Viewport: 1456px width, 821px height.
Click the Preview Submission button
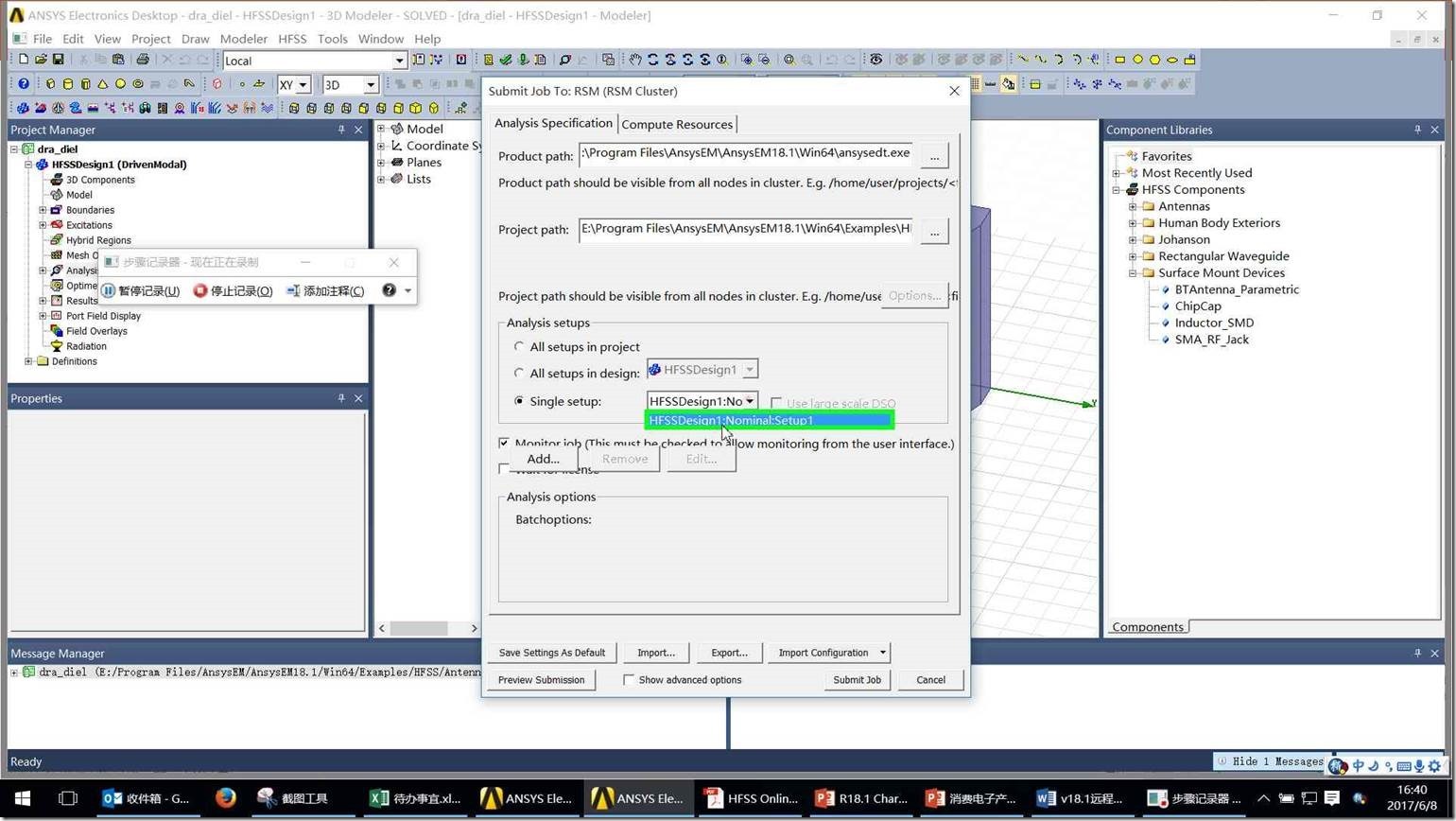(x=541, y=679)
